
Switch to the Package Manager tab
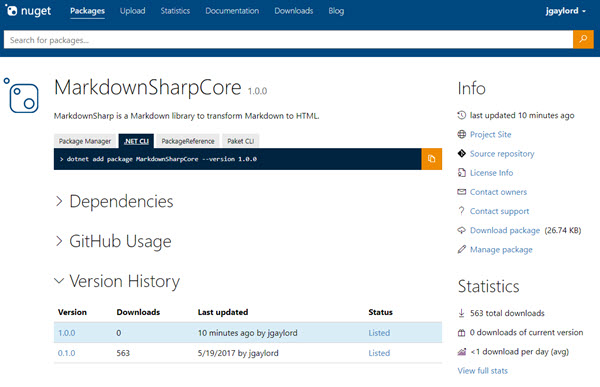click(85, 141)
